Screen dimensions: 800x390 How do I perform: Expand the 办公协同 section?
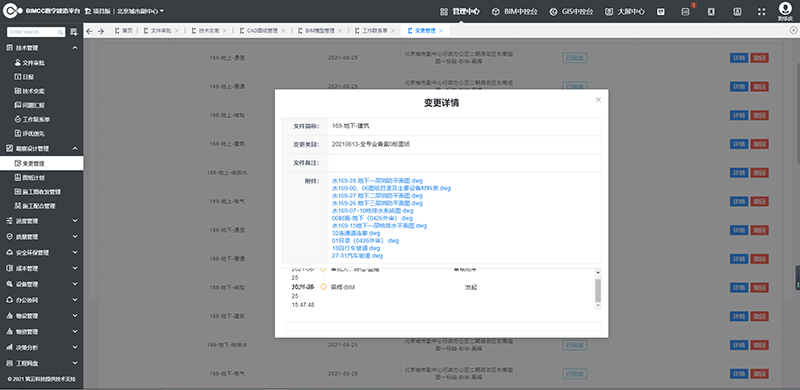(42, 300)
